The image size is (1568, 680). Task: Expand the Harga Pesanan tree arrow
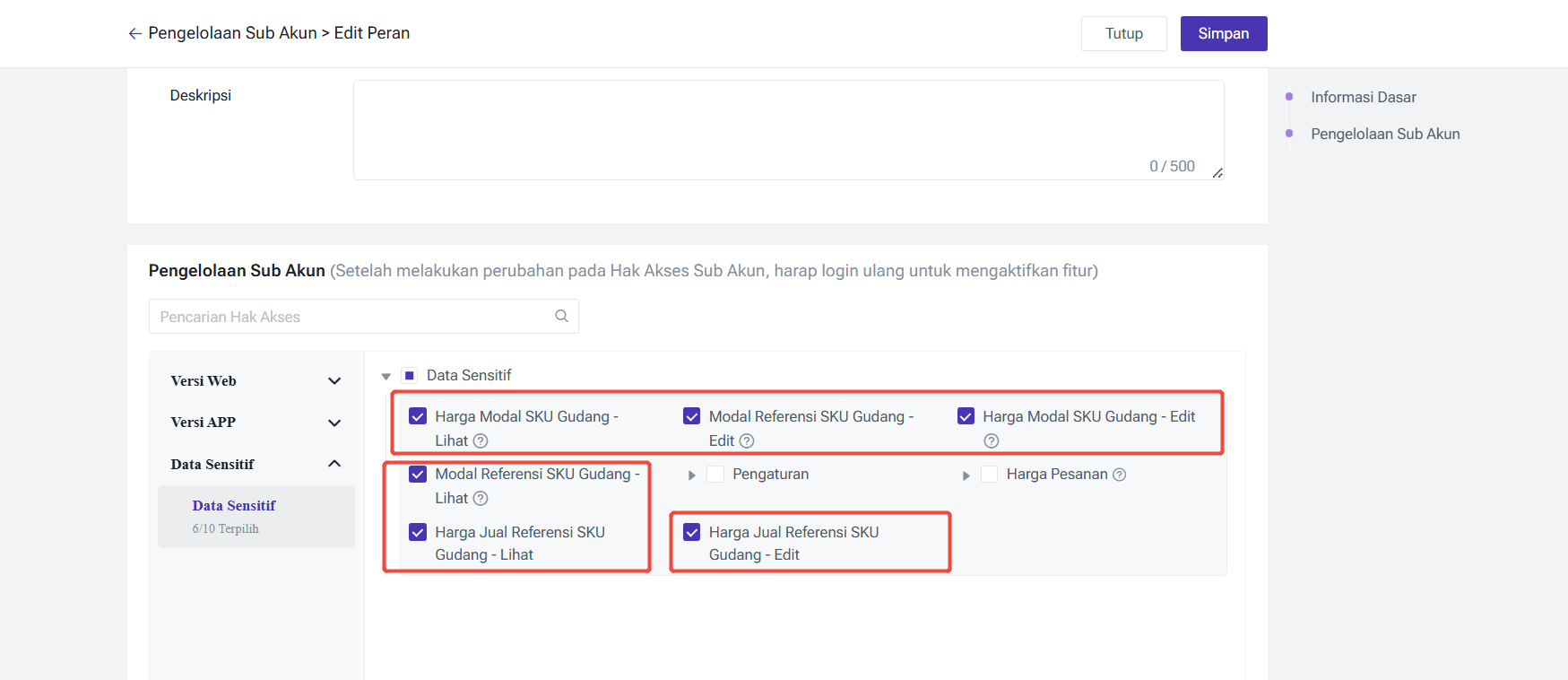[x=966, y=475]
